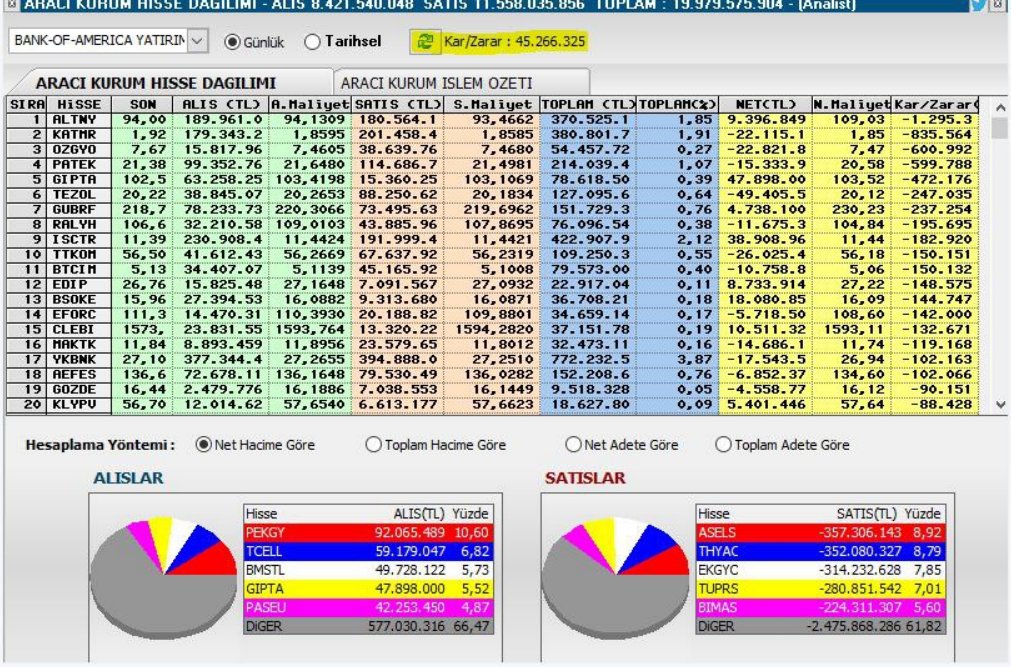
Task: Click the Kar/Zarar : 45.266.325 label
Action: pos(515,41)
